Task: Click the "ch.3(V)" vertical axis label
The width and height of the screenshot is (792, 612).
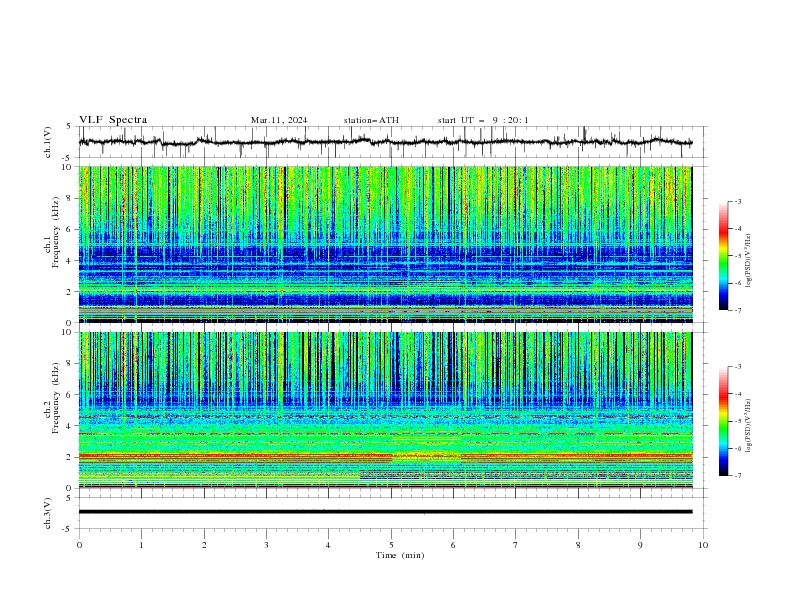Action: [48, 513]
